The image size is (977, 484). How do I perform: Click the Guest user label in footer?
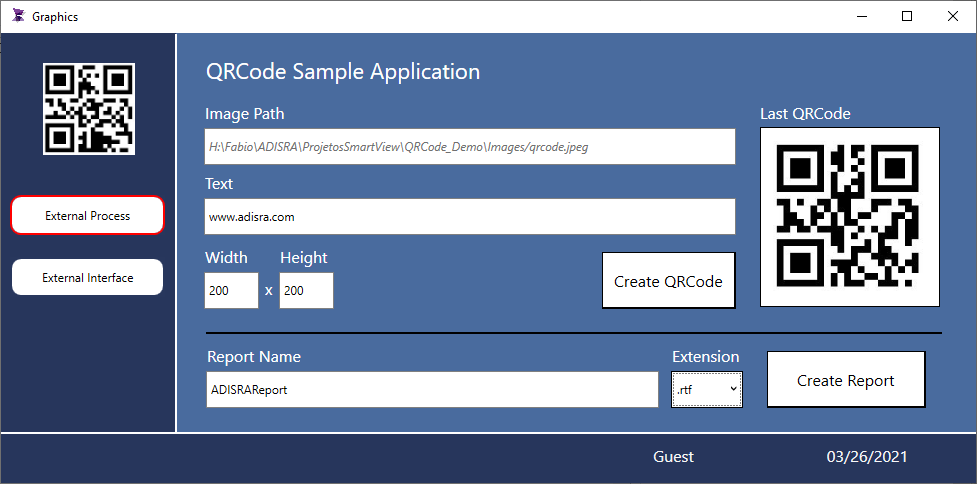[674, 457]
